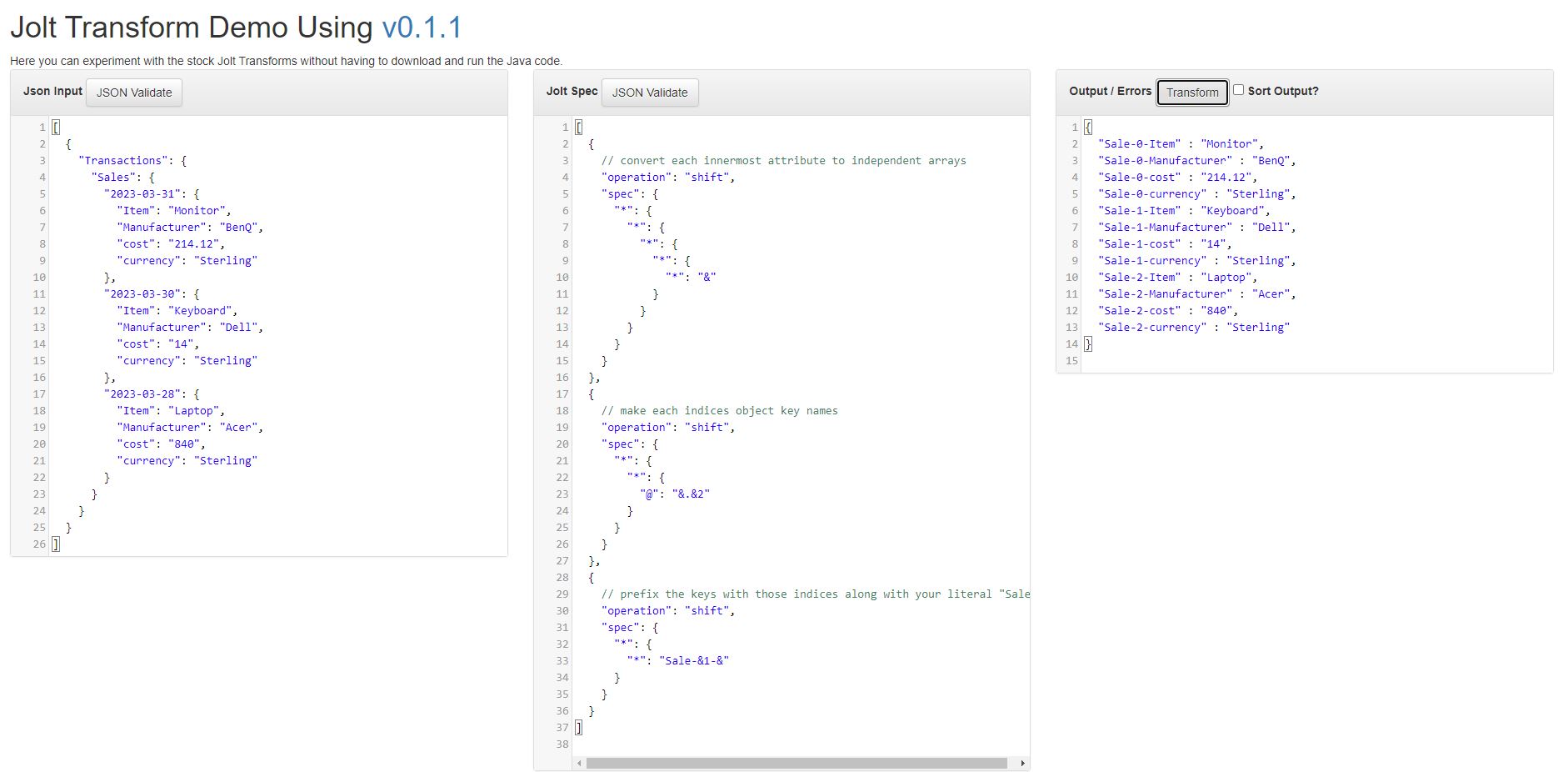Click the "Sale-2-Manufacturer" output line
The height and width of the screenshot is (772, 1568).
click(1196, 293)
